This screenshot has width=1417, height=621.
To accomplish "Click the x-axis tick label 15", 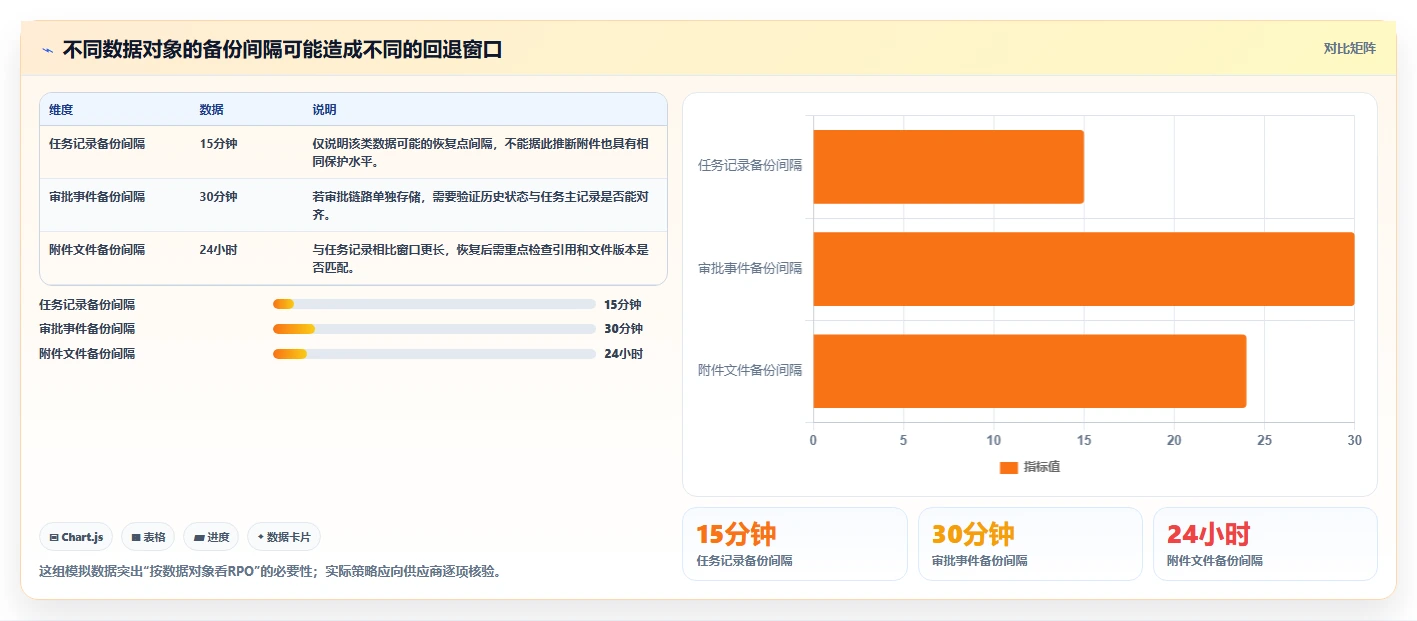I will coord(1084,441).
